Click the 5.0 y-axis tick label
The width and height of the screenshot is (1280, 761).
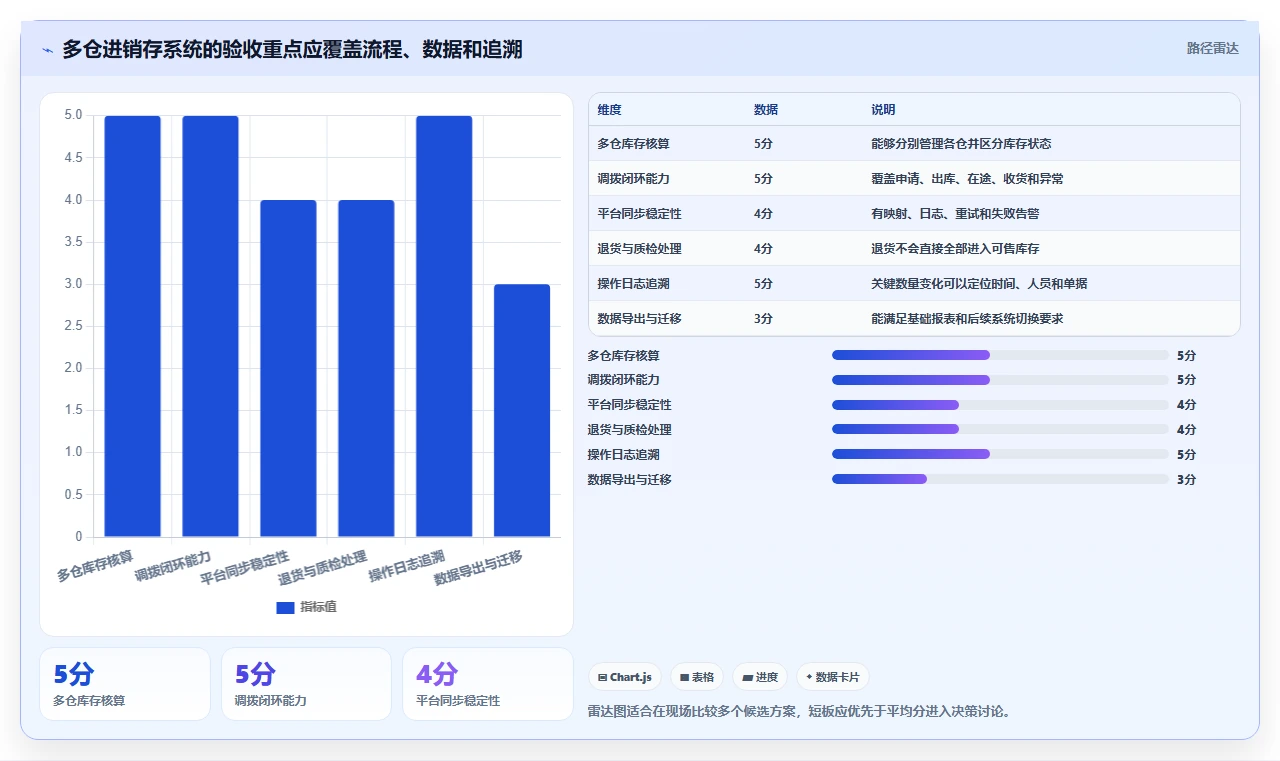click(x=74, y=115)
